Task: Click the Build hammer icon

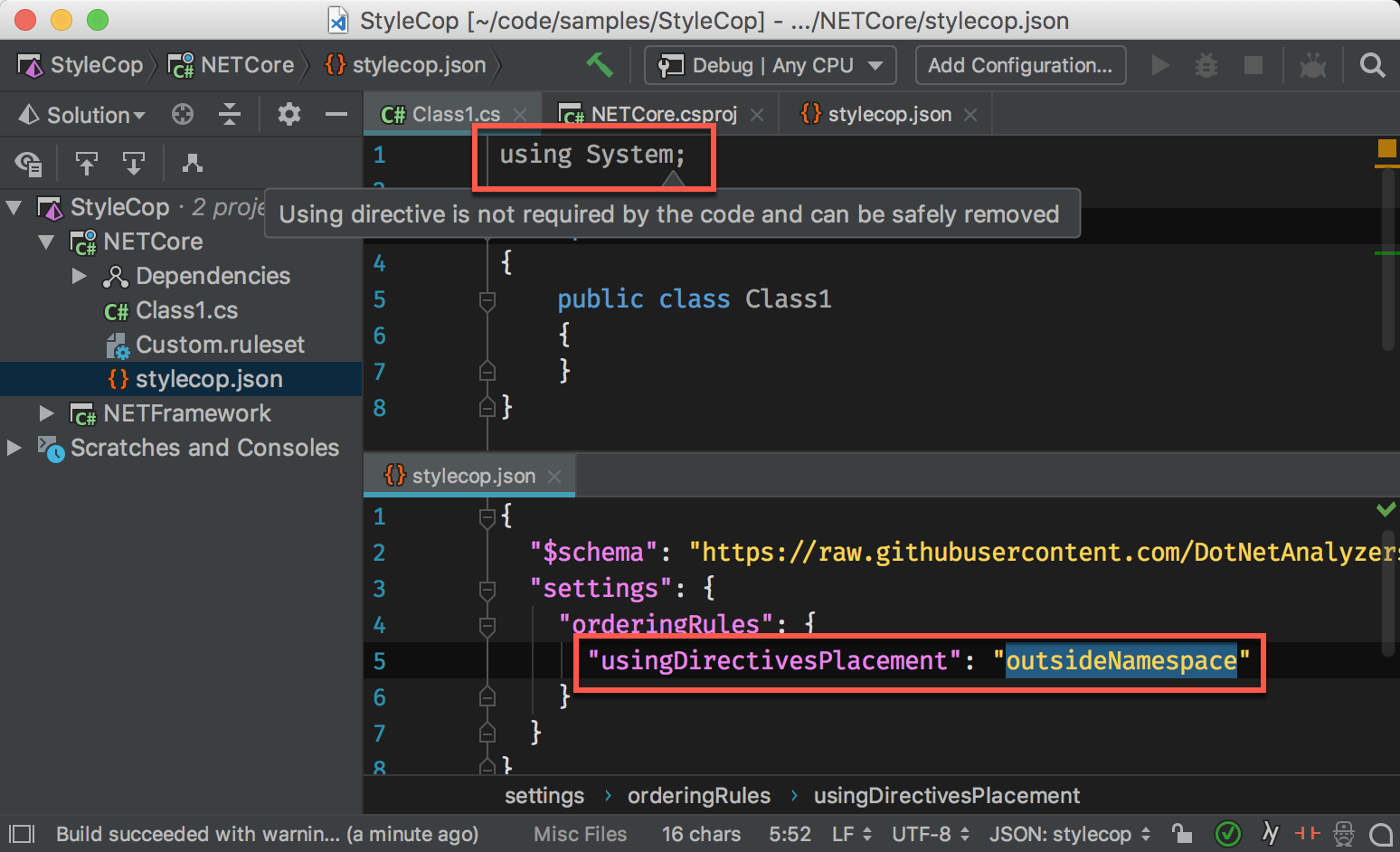Action: click(x=599, y=65)
